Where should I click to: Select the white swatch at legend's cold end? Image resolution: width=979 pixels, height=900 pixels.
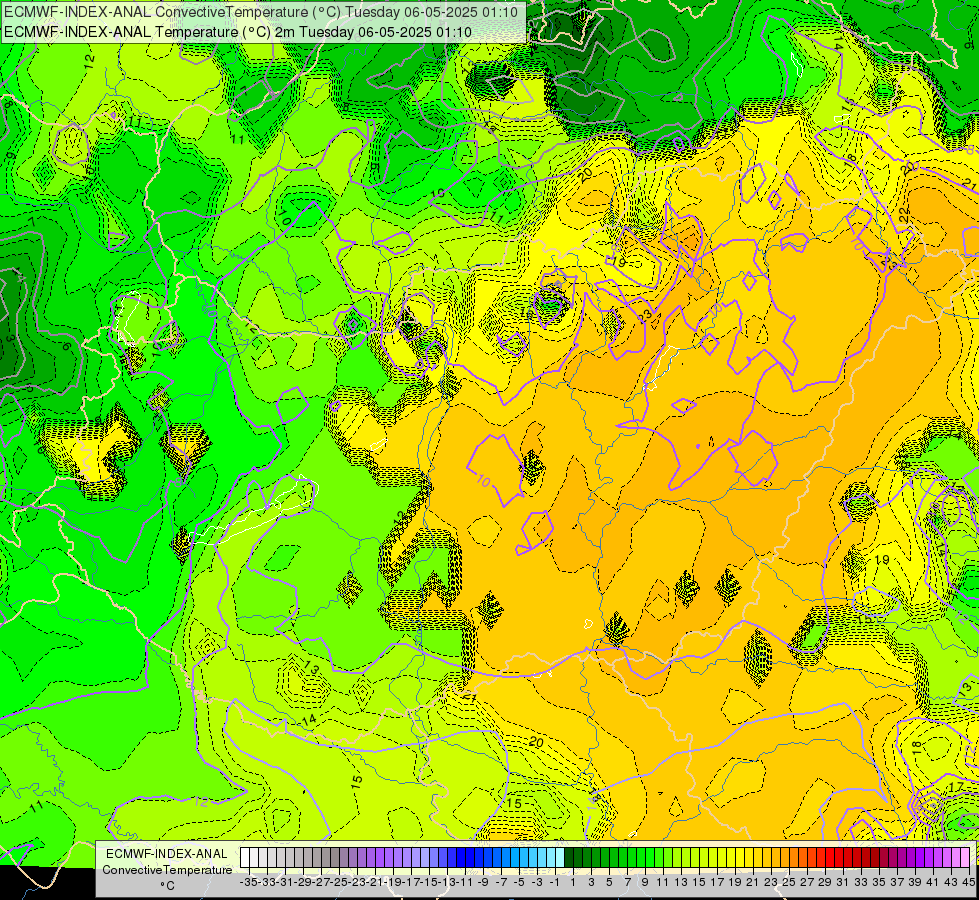pyautogui.click(x=245, y=857)
